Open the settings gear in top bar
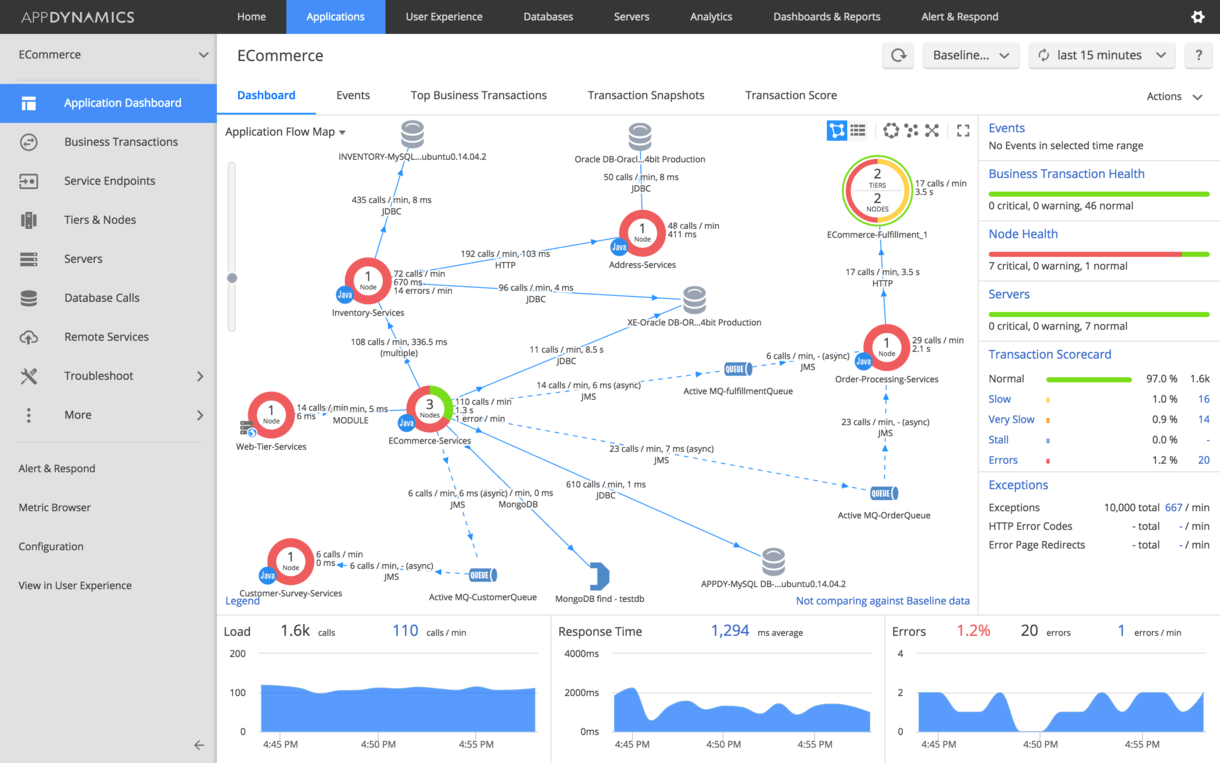Viewport: 1220px width, 763px height. coord(1197,17)
